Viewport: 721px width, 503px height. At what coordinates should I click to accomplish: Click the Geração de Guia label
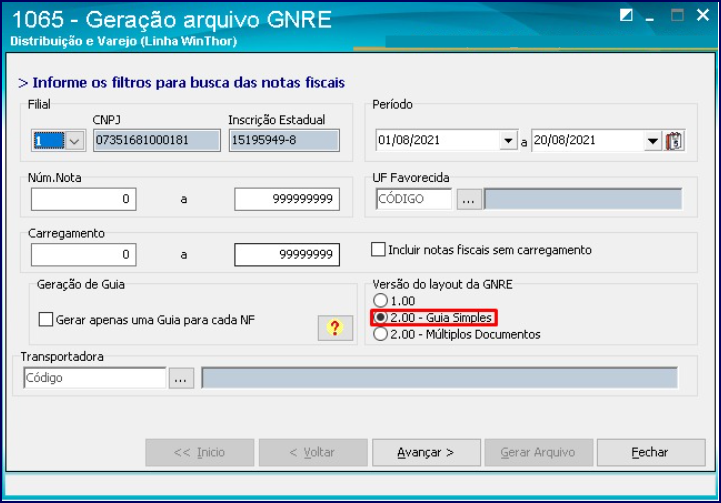click(x=81, y=285)
